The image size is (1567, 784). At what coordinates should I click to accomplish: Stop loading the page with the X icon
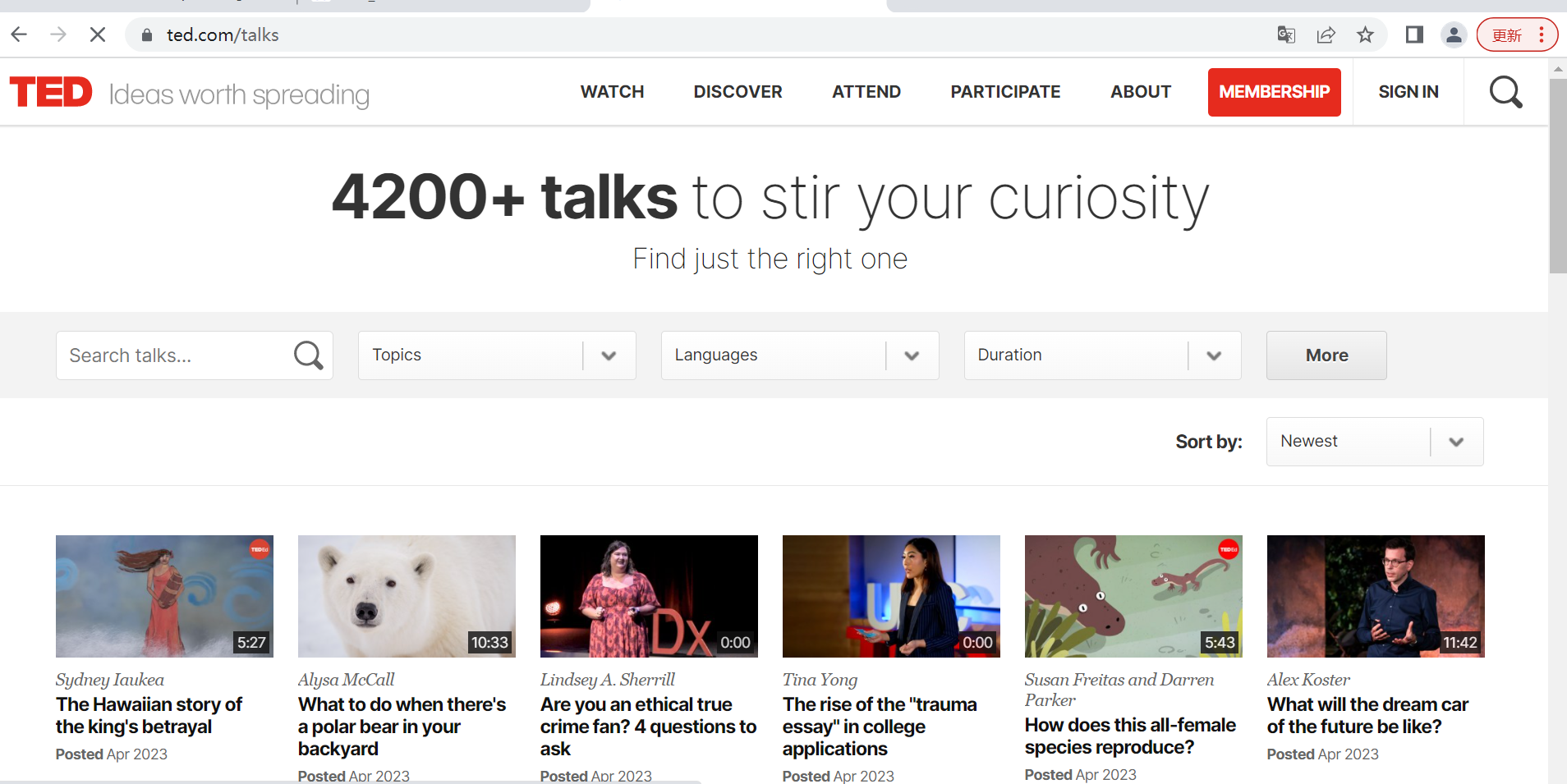pyautogui.click(x=98, y=34)
